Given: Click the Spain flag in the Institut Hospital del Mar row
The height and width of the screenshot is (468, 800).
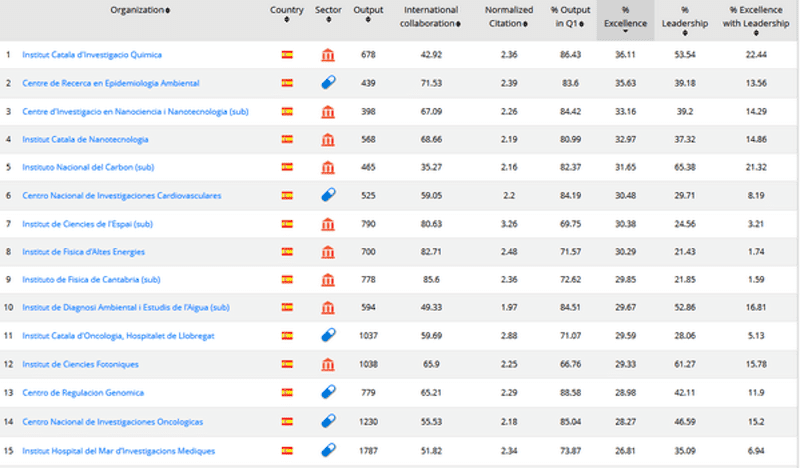Looking at the screenshot, I should pos(287,451).
